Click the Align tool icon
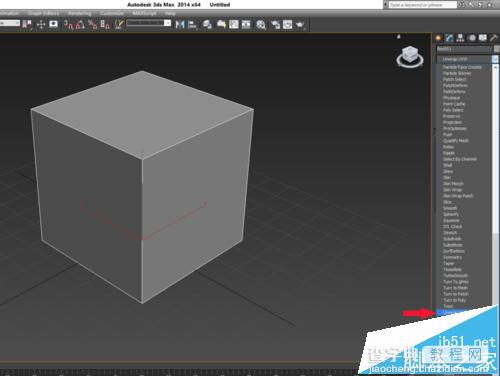This screenshot has width=500, height=376. tap(192, 24)
